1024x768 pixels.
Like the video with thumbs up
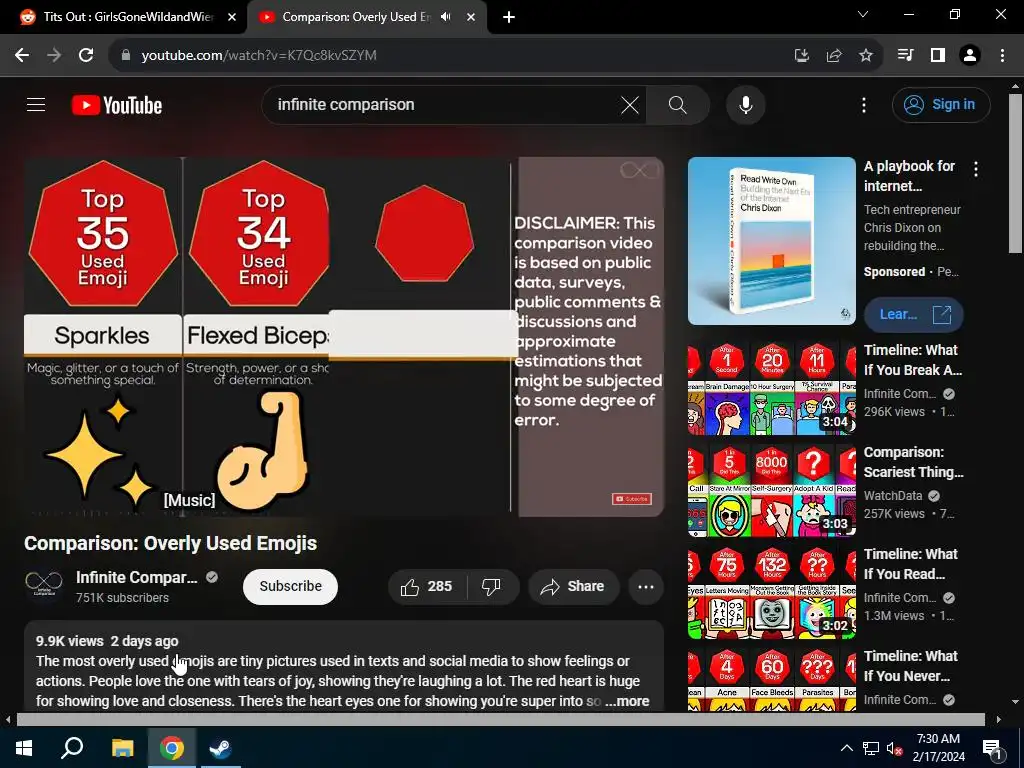pyautogui.click(x=427, y=586)
